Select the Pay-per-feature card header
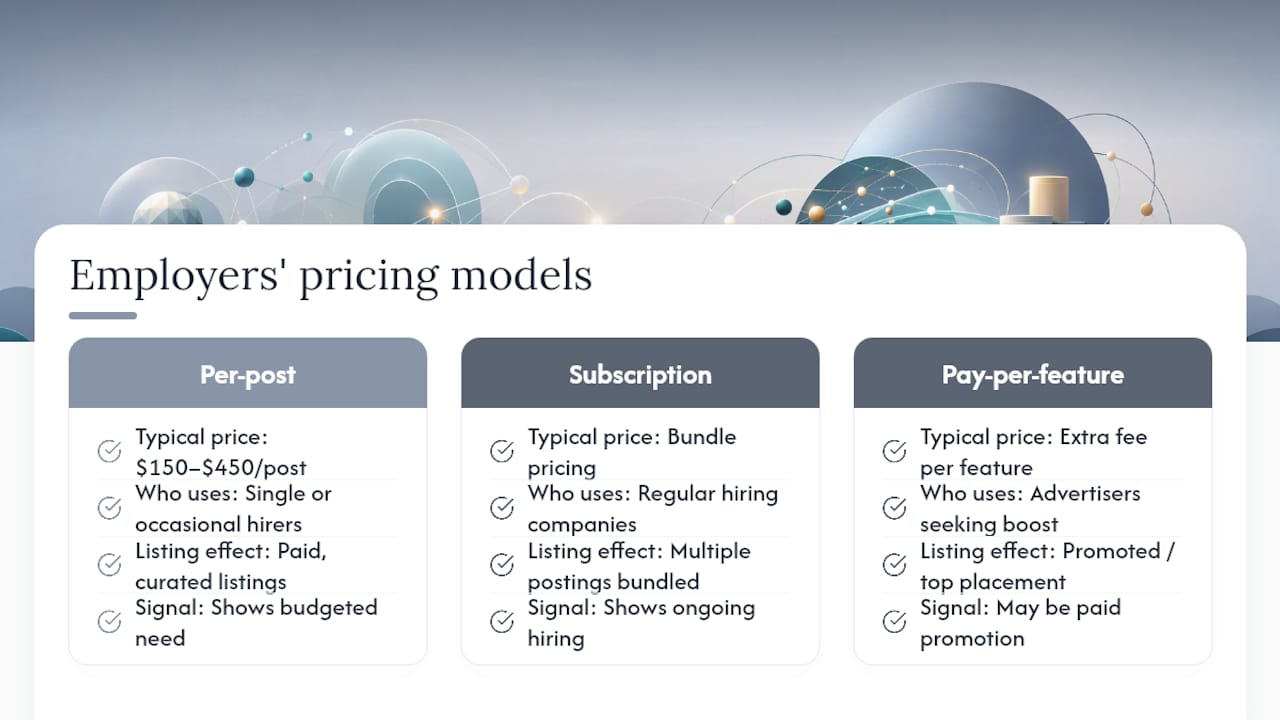The image size is (1280, 720). click(1033, 373)
